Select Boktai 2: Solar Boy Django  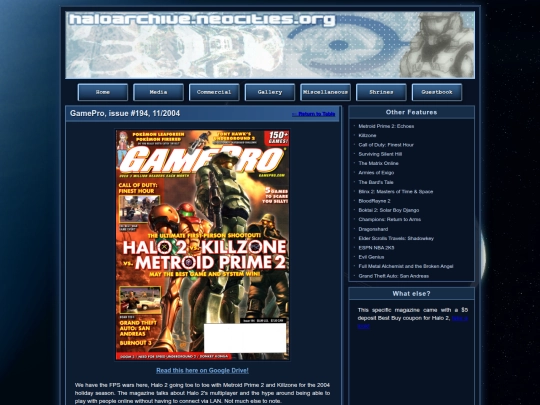388,210
